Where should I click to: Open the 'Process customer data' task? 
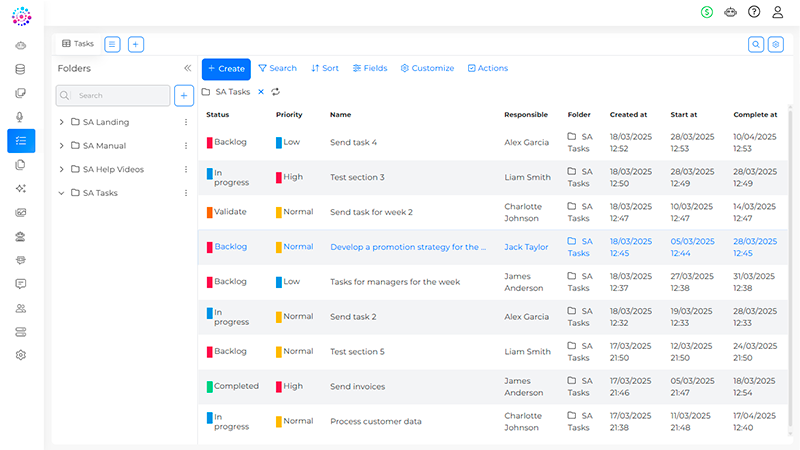[x=376, y=421]
